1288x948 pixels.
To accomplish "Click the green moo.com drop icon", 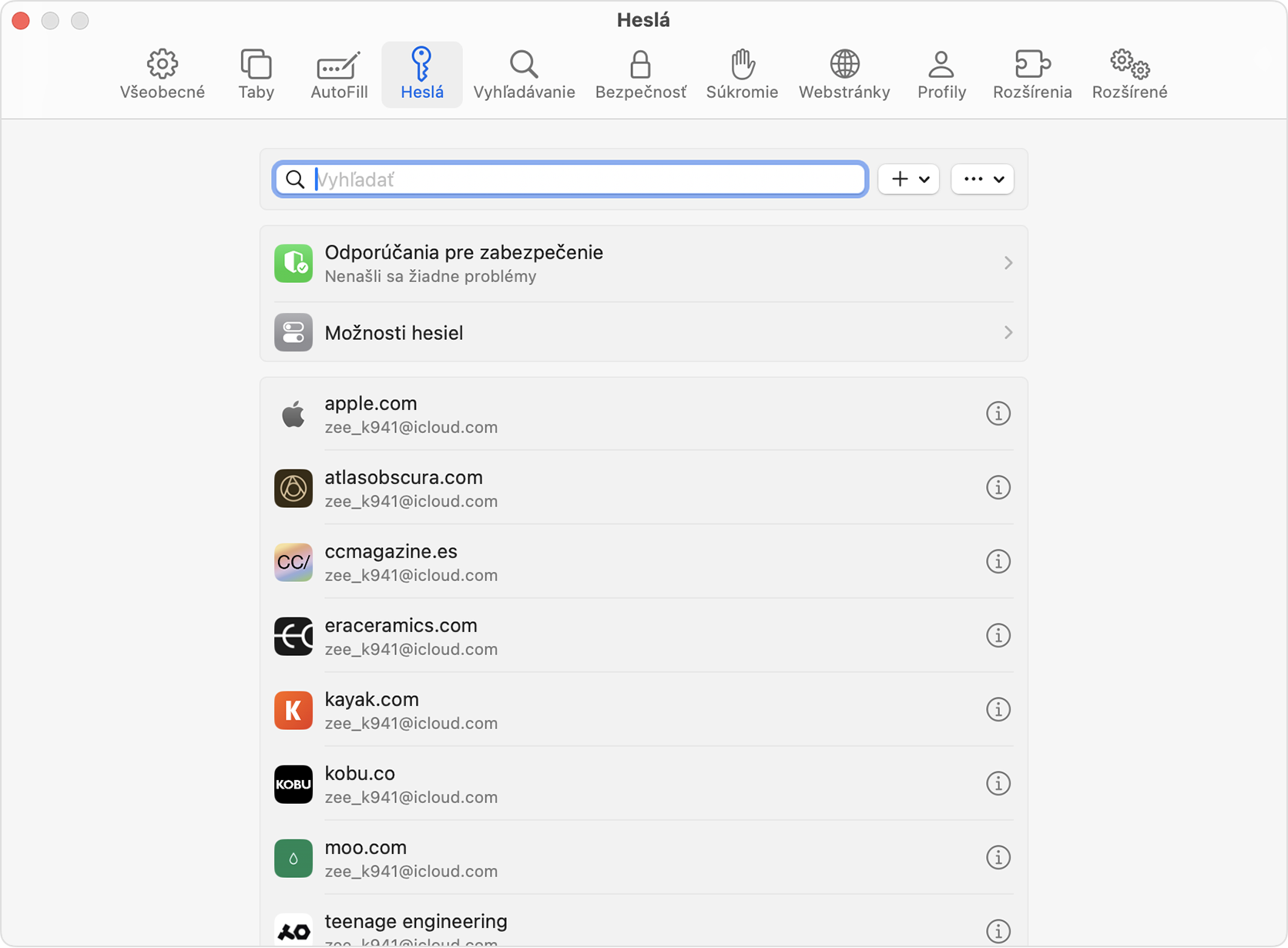I will [x=293, y=858].
